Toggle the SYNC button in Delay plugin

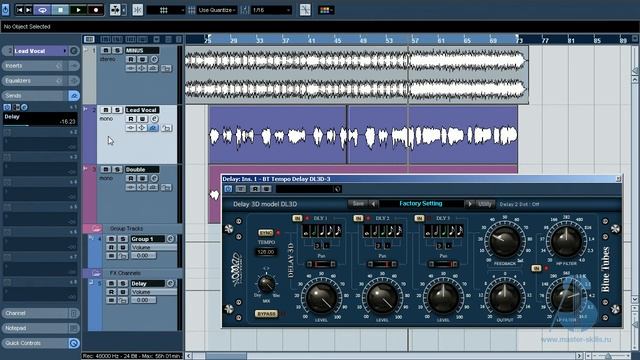pos(266,233)
